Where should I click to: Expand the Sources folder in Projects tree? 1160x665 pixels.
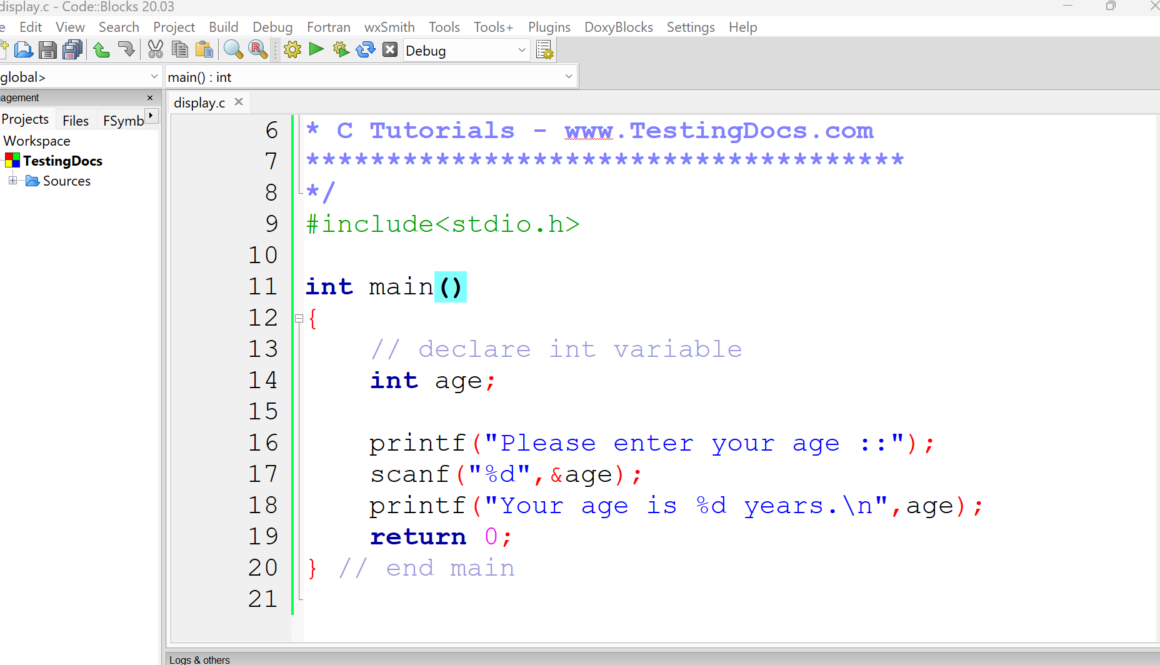(14, 180)
